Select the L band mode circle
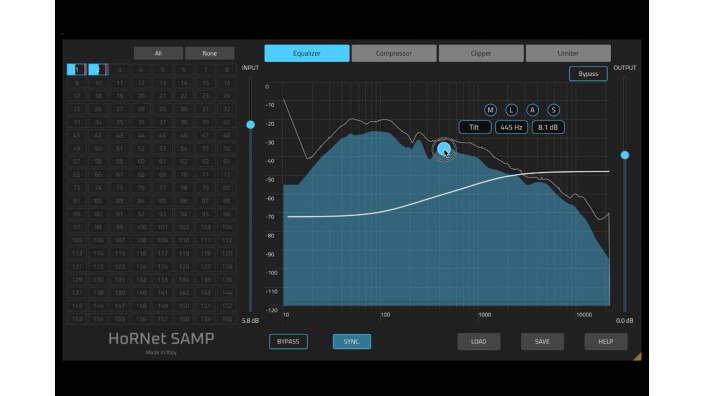 [x=511, y=110]
